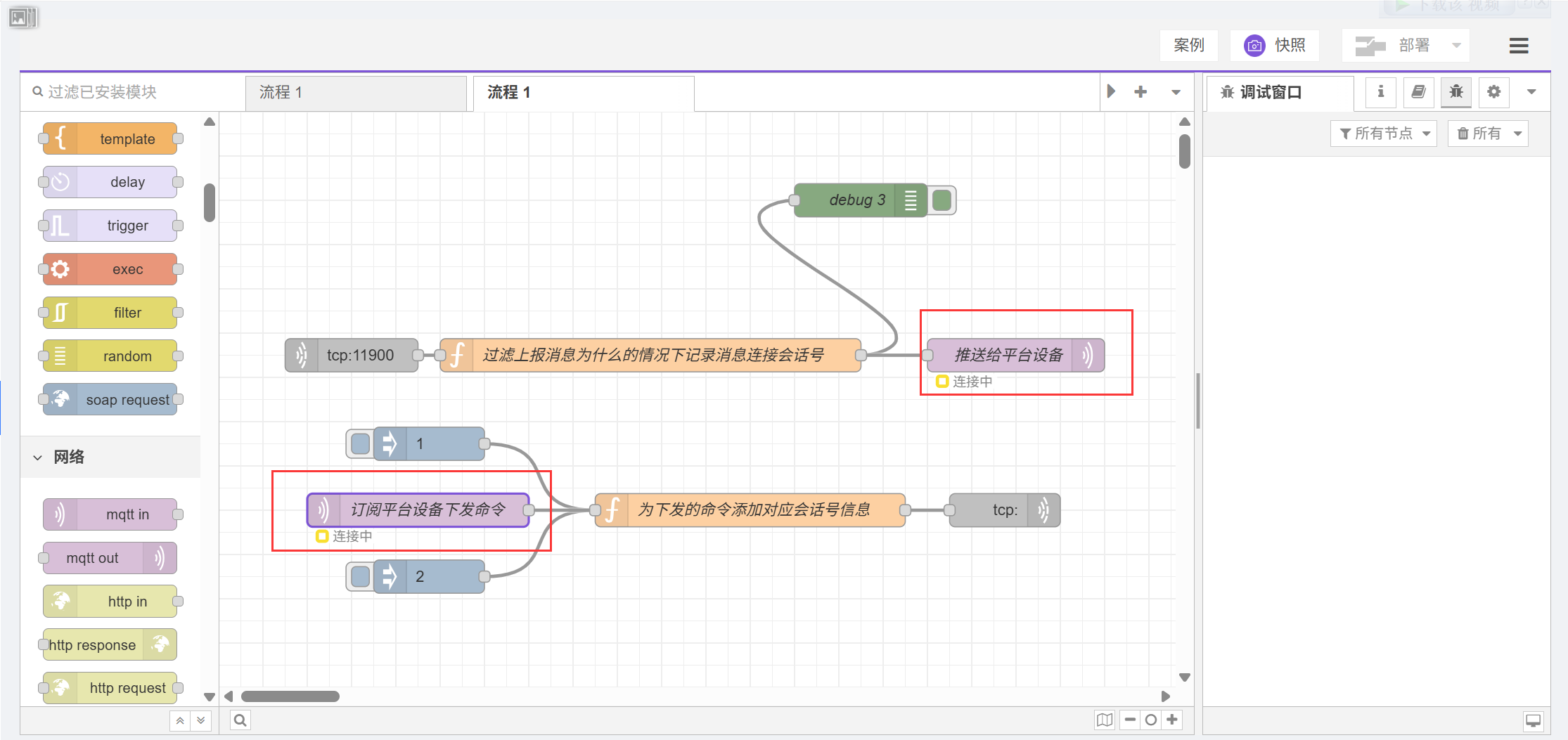Trigger the inject node labeled 1

(360, 444)
